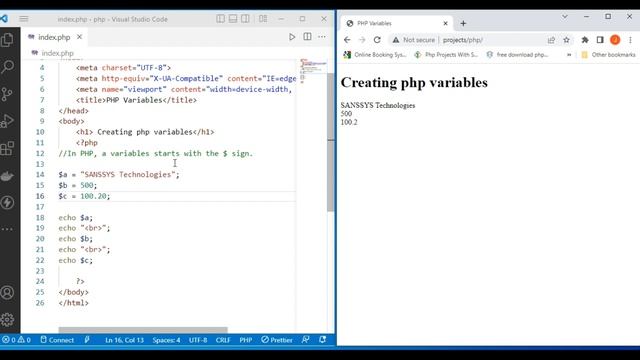Open the Chrome profile avatar
640x360 pixels.
(x=615, y=40)
